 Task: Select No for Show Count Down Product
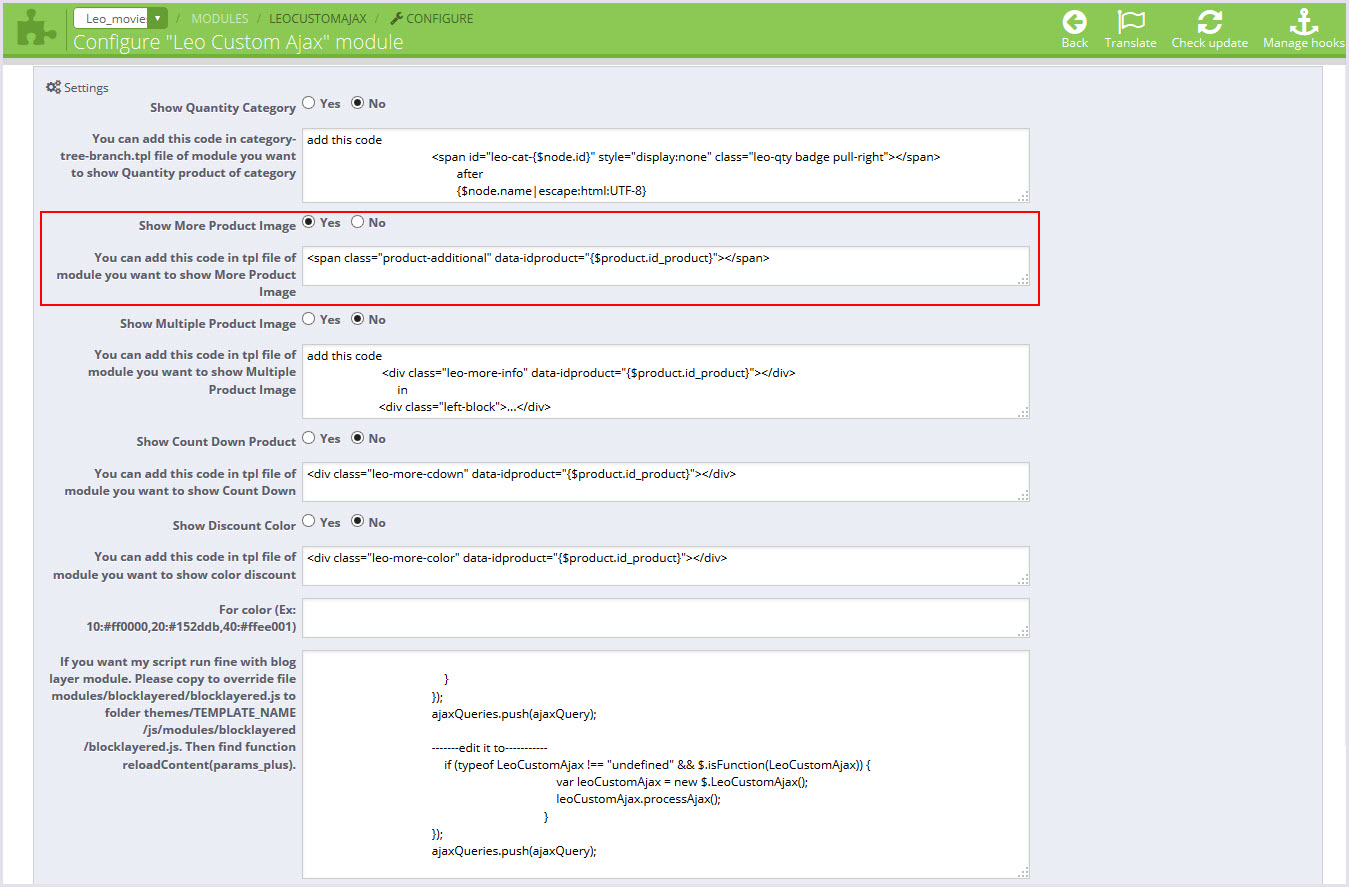click(x=357, y=438)
